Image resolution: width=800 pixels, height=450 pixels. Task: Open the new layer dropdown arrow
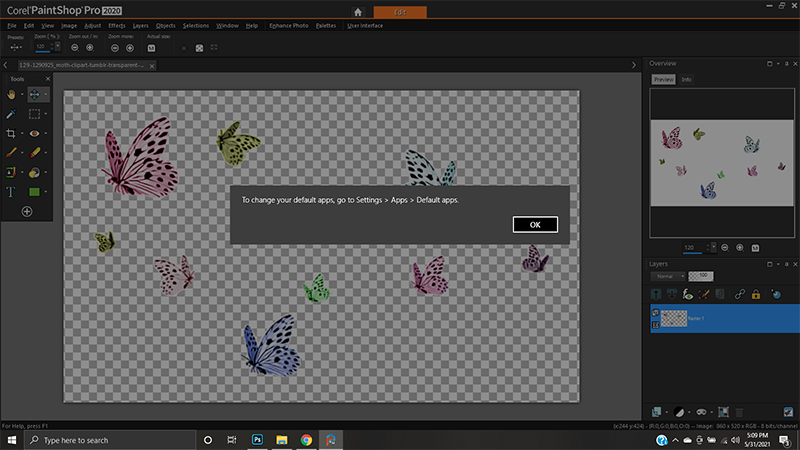667,412
